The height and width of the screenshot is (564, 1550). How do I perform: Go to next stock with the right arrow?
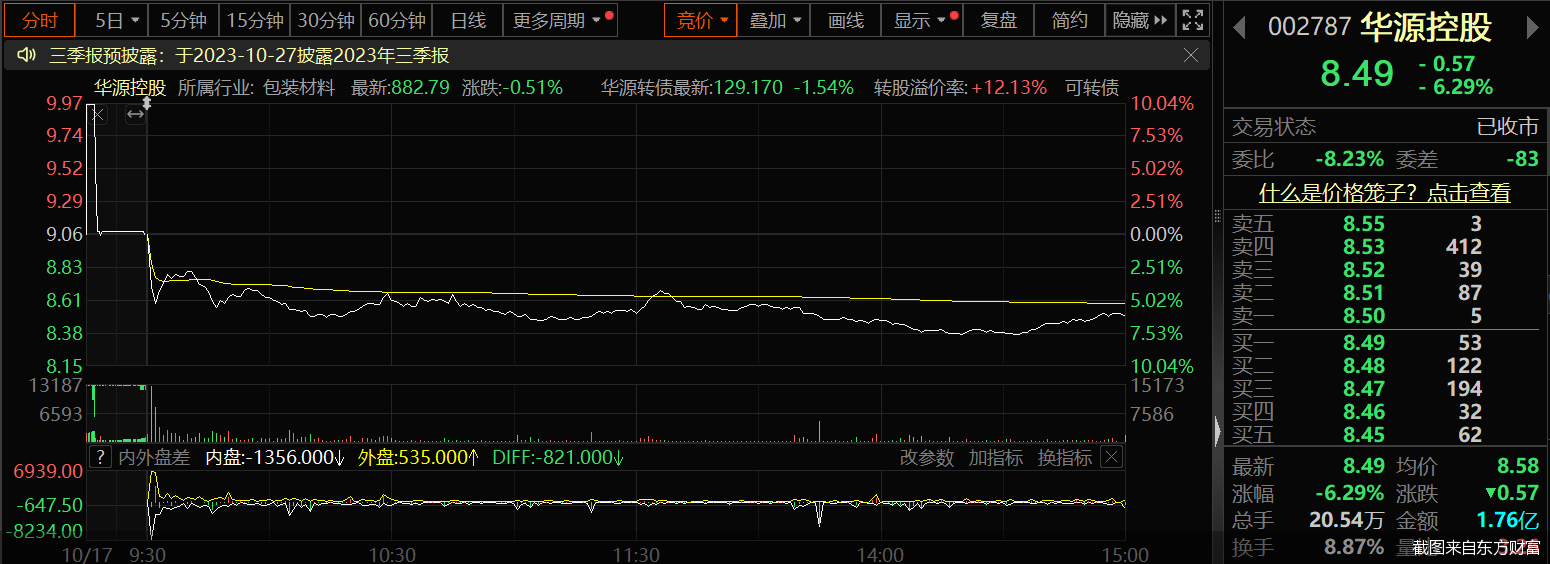1533,28
